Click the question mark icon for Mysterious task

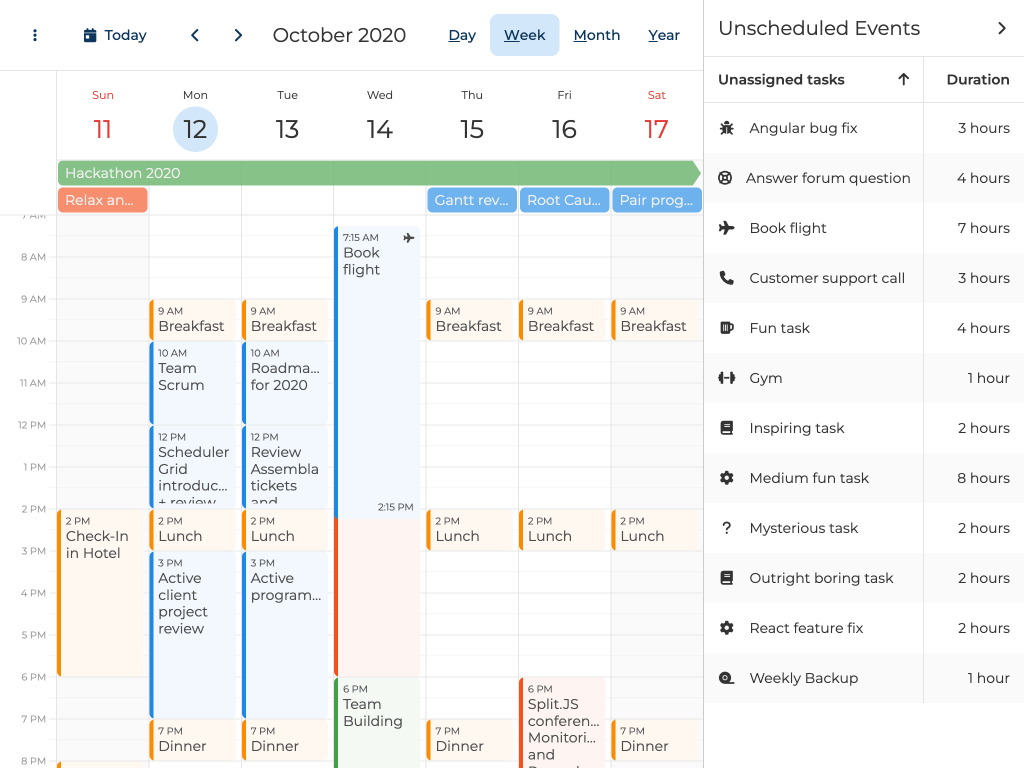coord(727,528)
